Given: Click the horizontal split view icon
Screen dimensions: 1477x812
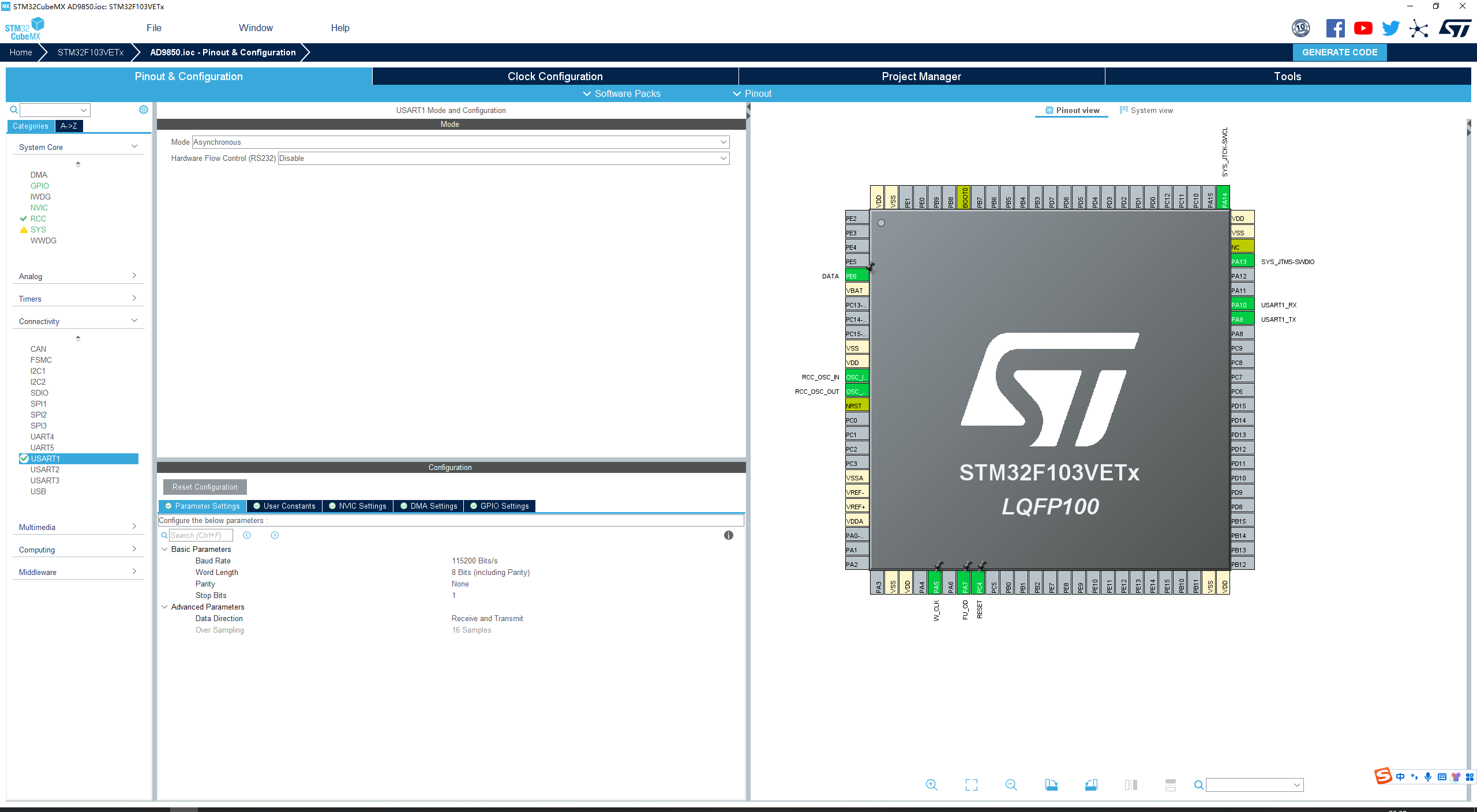Looking at the screenshot, I should click(1170, 785).
